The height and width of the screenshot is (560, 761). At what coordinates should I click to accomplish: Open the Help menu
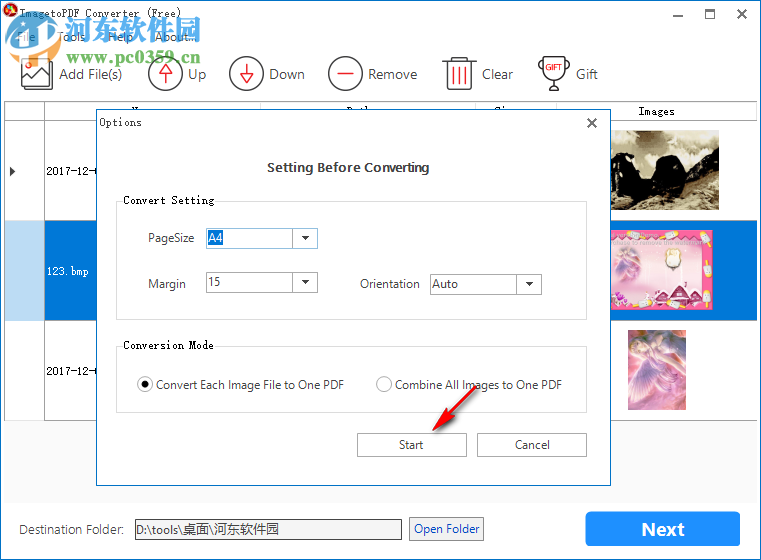pos(120,37)
